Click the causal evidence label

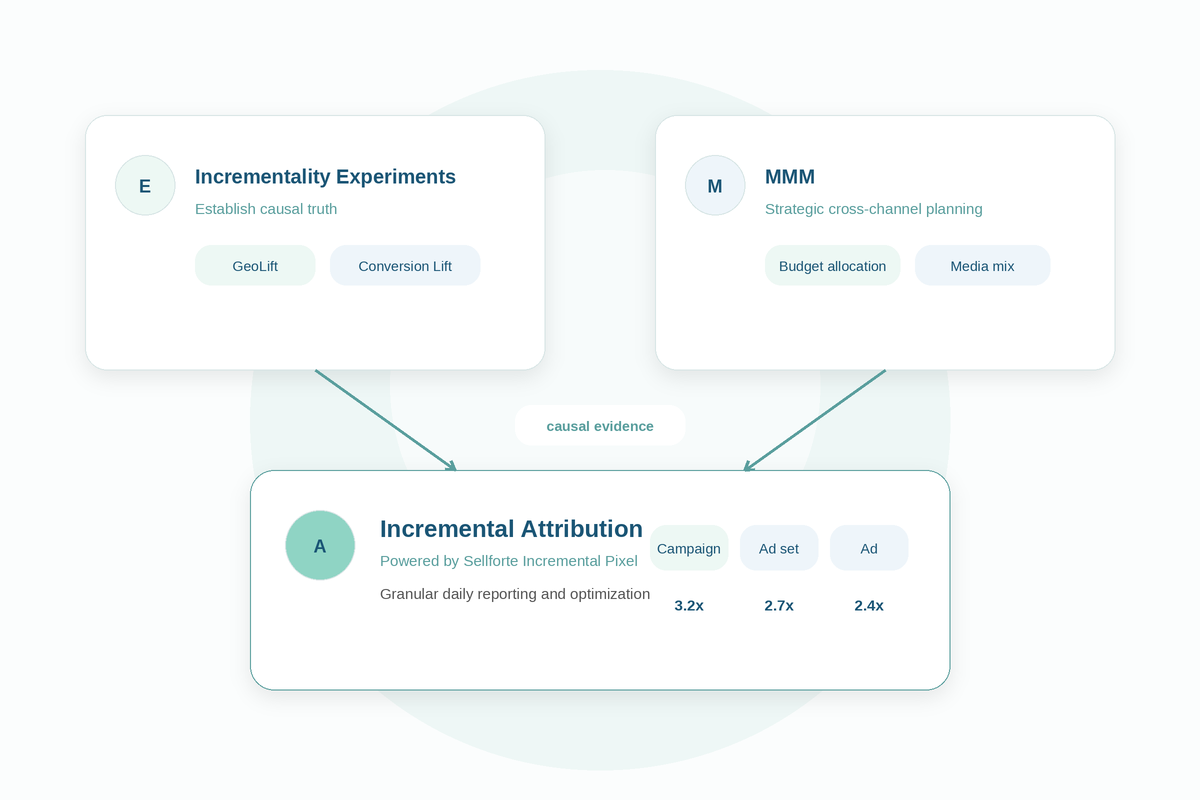(600, 425)
